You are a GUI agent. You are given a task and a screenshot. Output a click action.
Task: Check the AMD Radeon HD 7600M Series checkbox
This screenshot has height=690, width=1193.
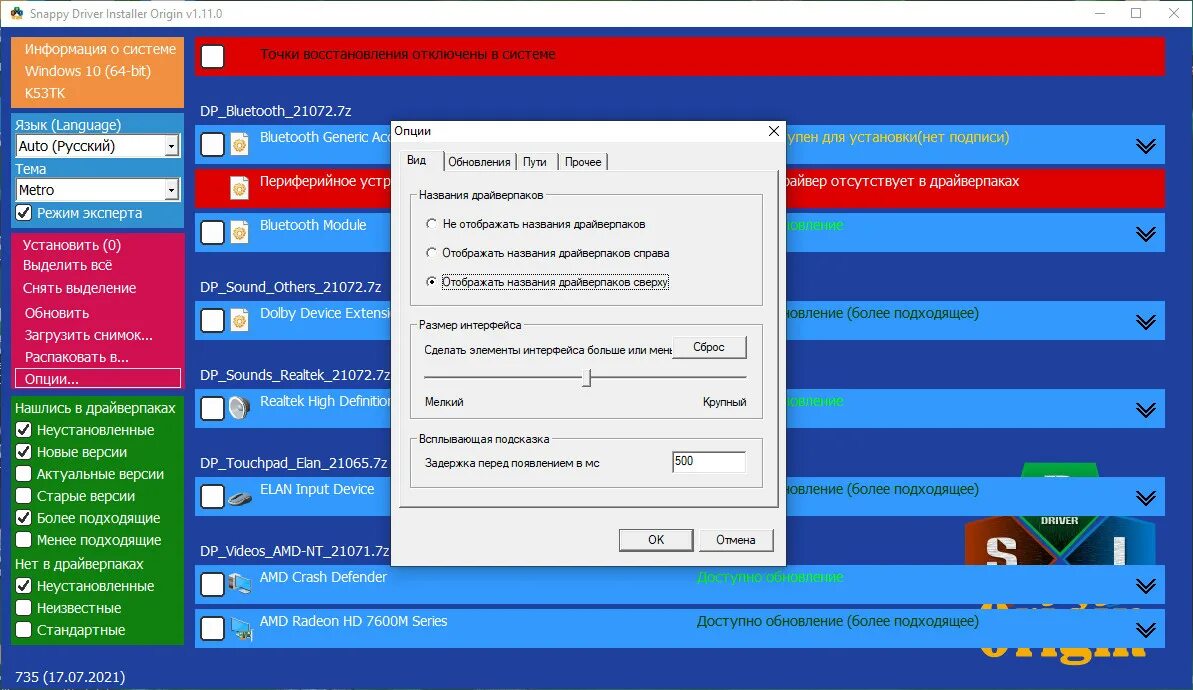point(212,628)
